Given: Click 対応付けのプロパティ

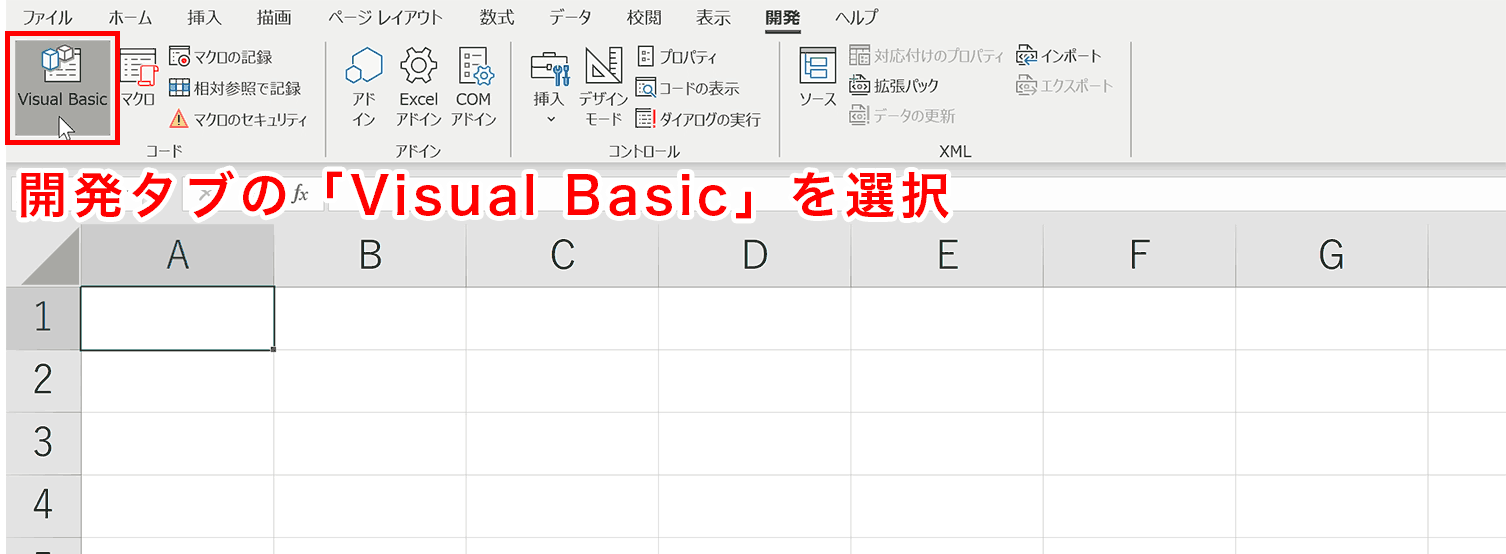Looking at the screenshot, I should tap(926, 56).
